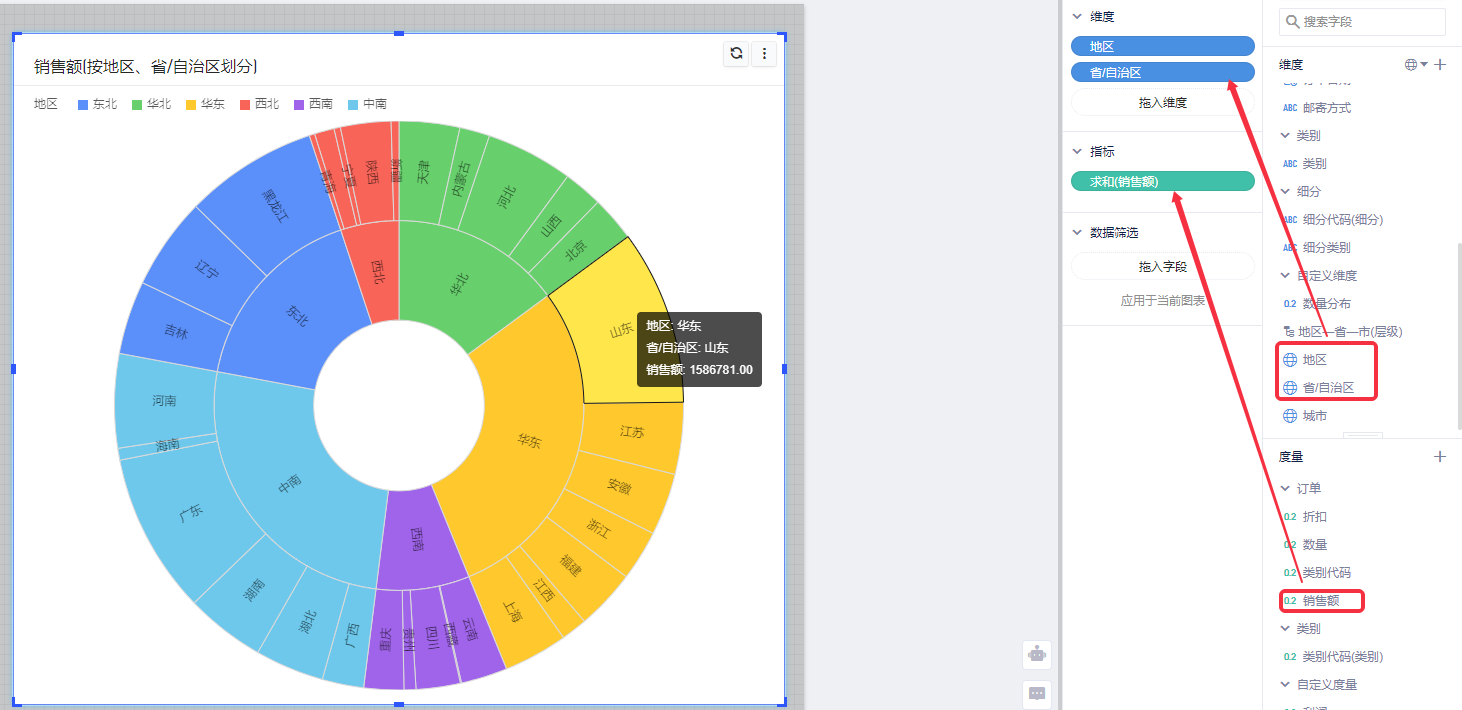Select the 省/自治区 dimension pill
Viewport: 1462px width, 710px height.
pyautogui.click(x=1162, y=72)
